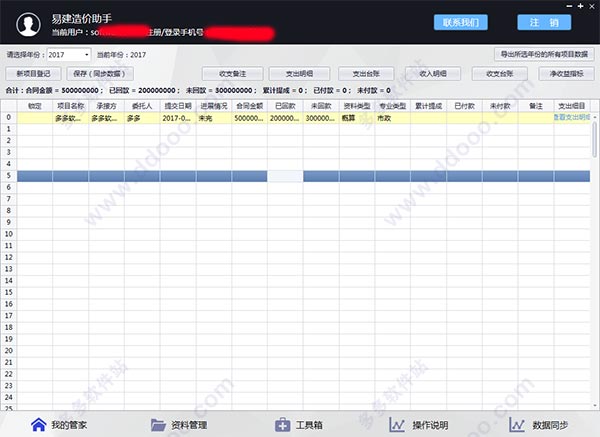Viewport: 600px width, 437px height.
Task: Click row 0 专业类型 cell 市政
Action: tap(393, 118)
